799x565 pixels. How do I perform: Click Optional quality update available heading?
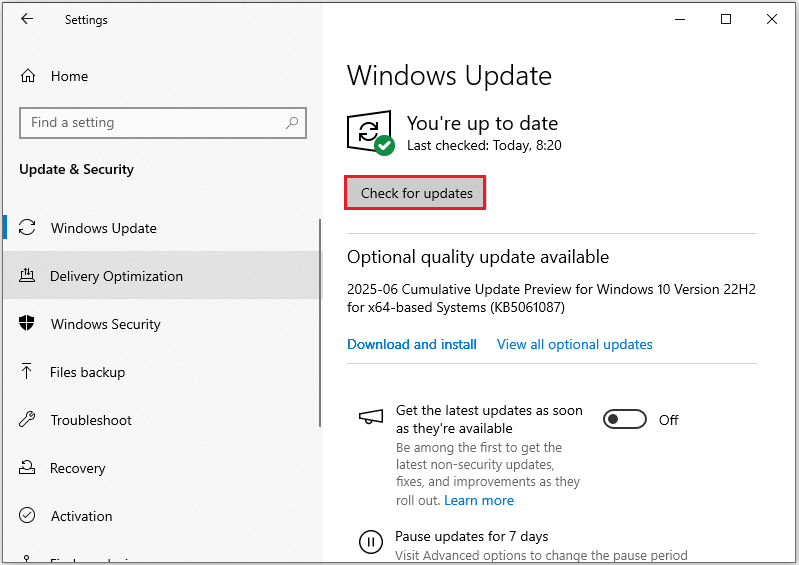[478, 257]
